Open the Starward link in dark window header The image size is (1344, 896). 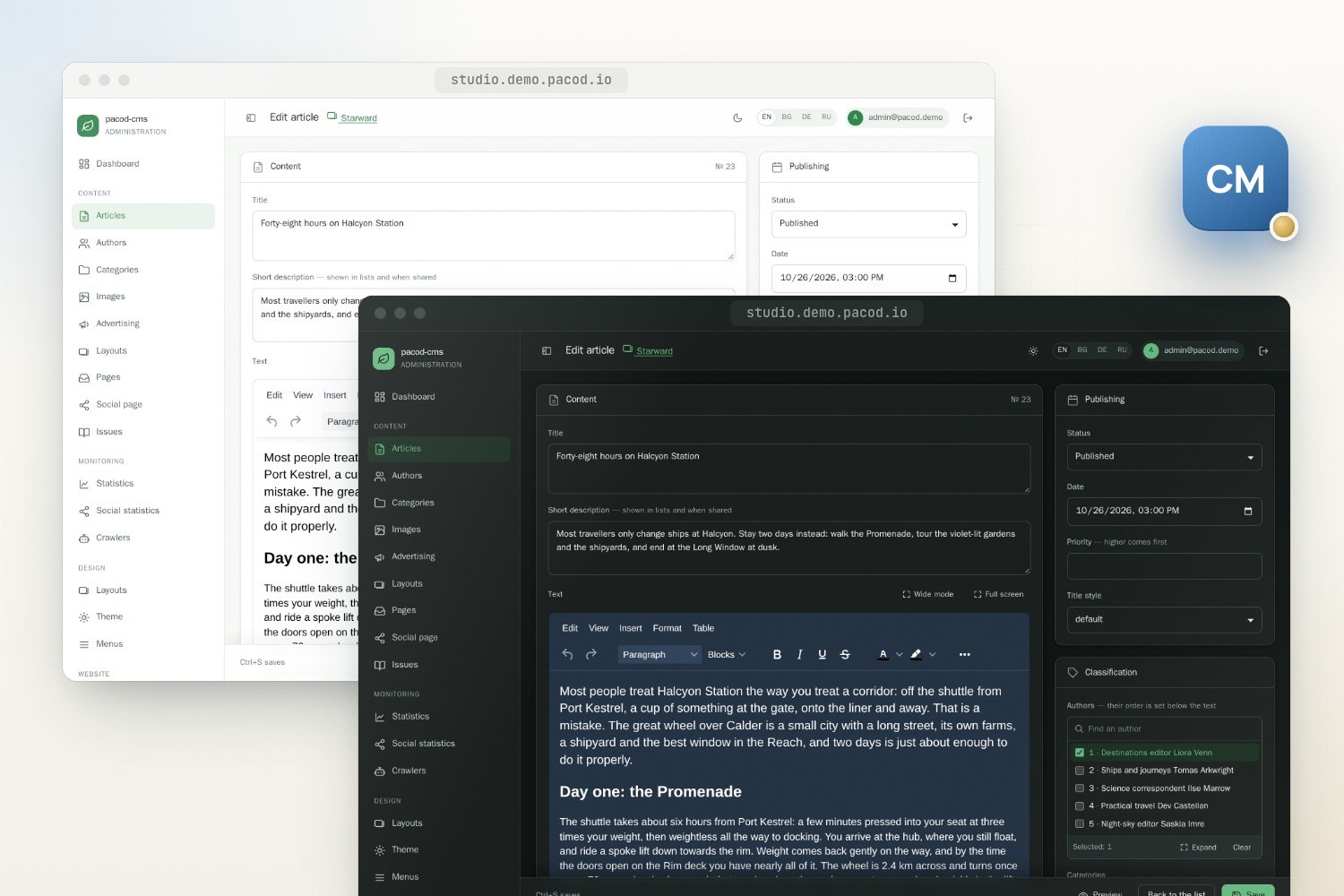coord(648,350)
